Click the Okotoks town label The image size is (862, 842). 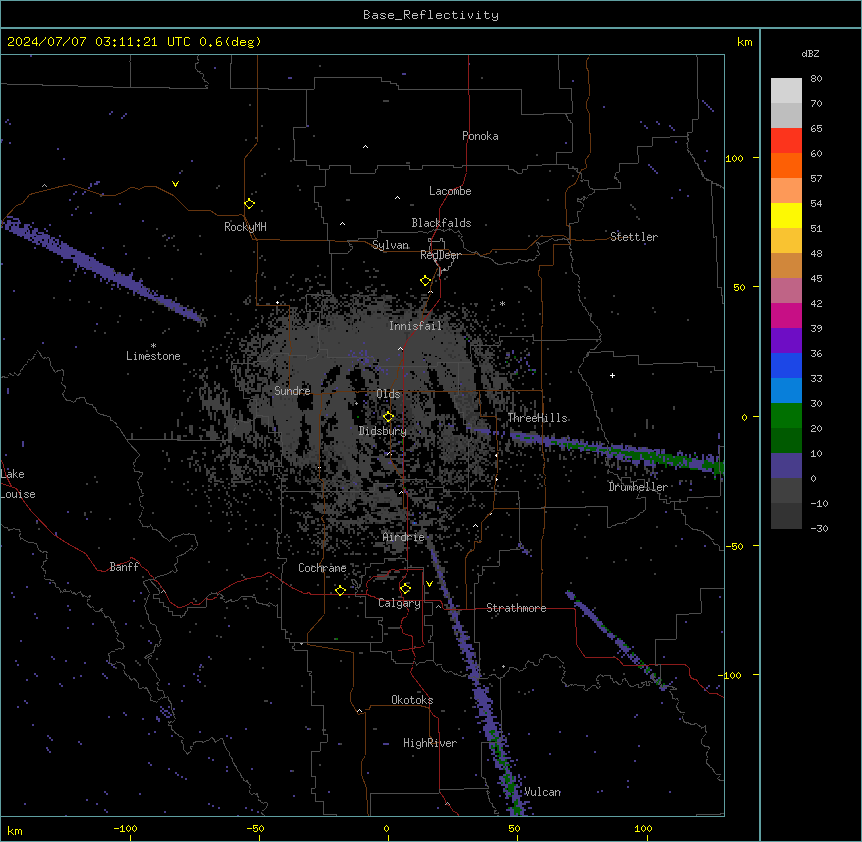412,700
